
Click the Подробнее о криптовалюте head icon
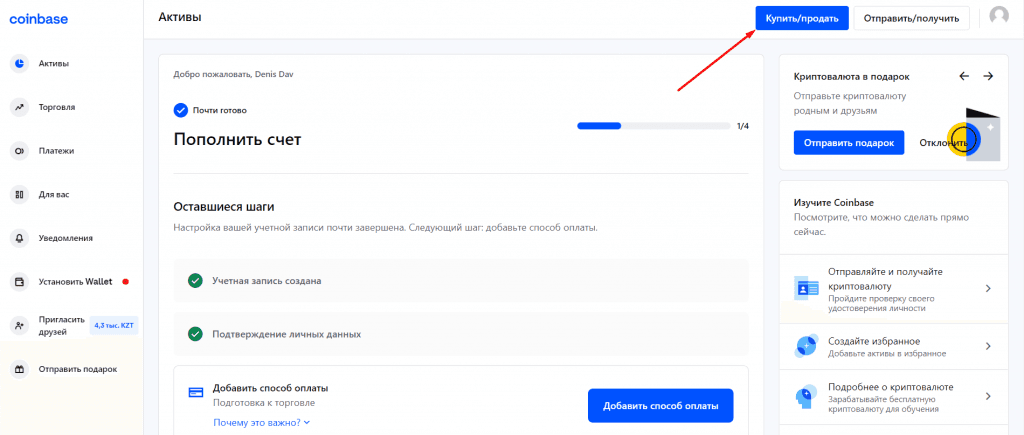pyautogui.click(x=804, y=396)
